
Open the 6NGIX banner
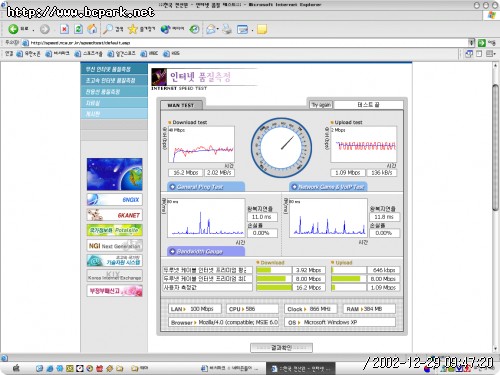tap(114, 199)
